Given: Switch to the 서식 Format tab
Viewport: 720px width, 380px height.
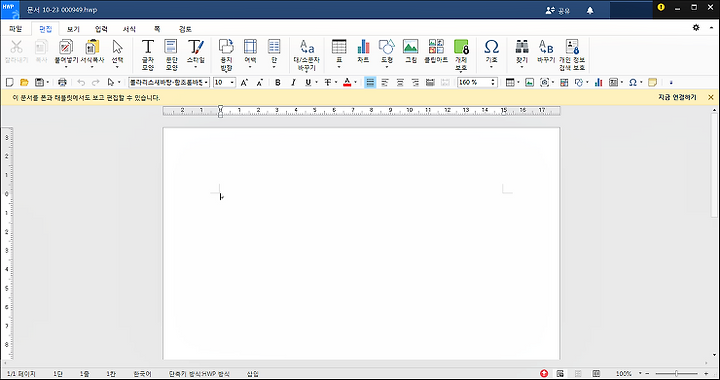Looking at the screenshot, I should pyautogui.click(x=129, y=29).
